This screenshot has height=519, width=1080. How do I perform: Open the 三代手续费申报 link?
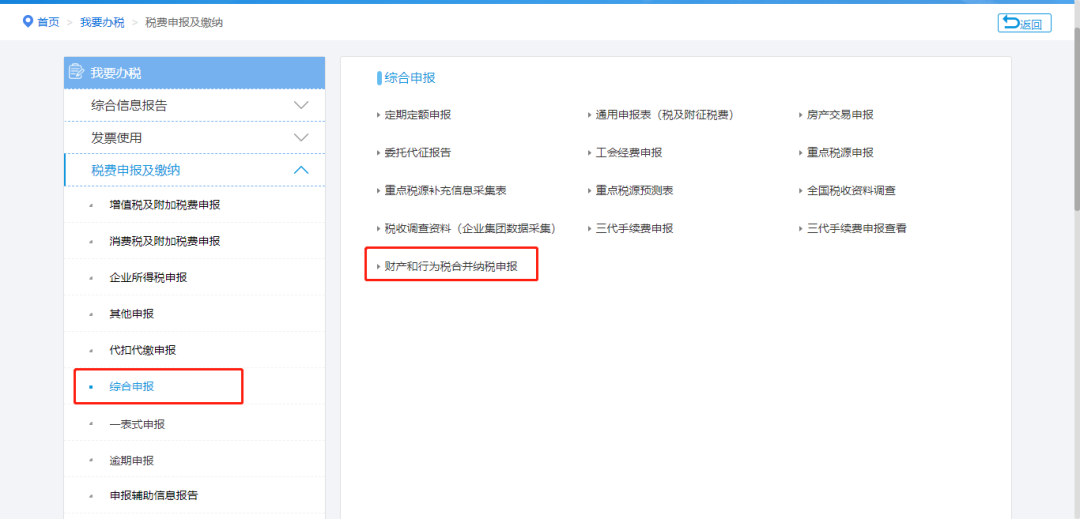[634, 229]
